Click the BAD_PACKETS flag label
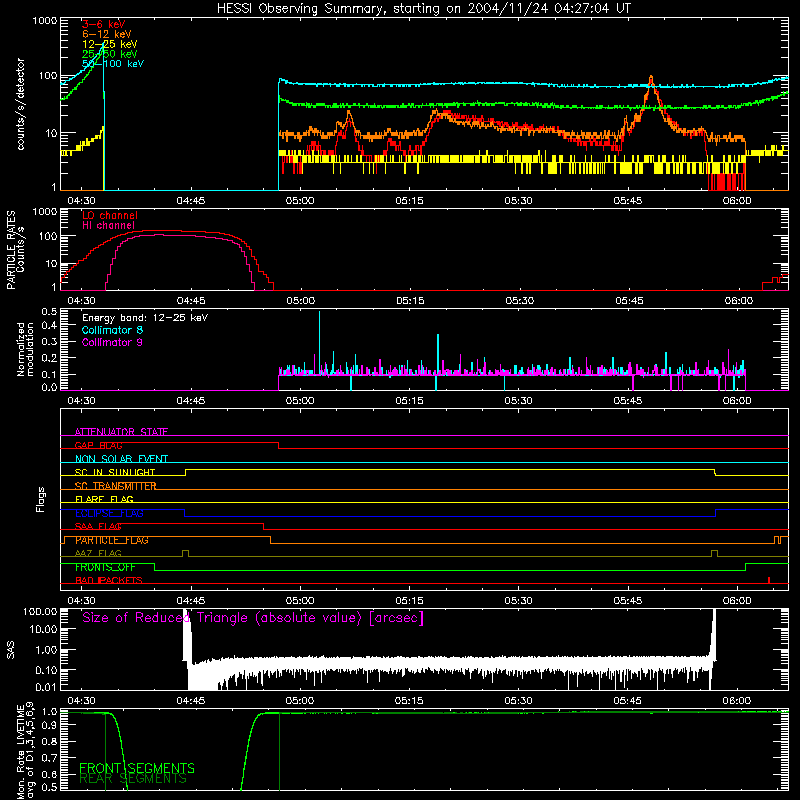Viewport: 800px width, 800px height. point(109,580)
